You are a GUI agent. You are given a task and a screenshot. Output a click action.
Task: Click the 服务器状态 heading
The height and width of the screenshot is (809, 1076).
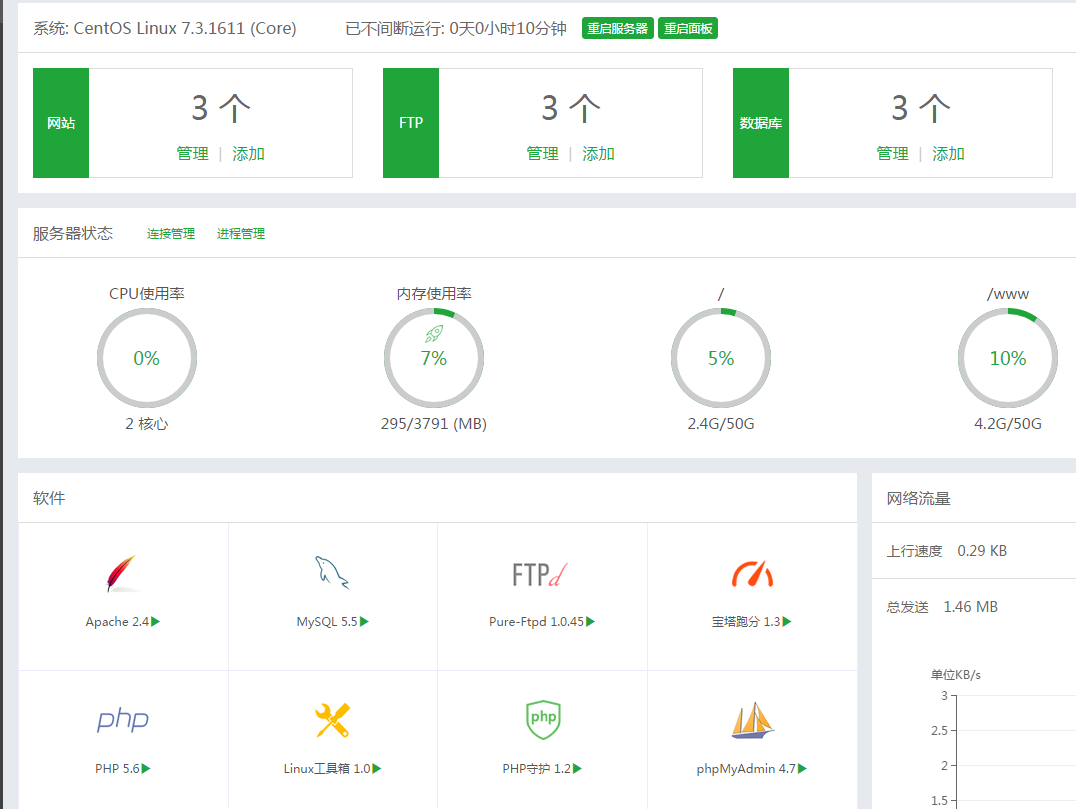[73, 233]
